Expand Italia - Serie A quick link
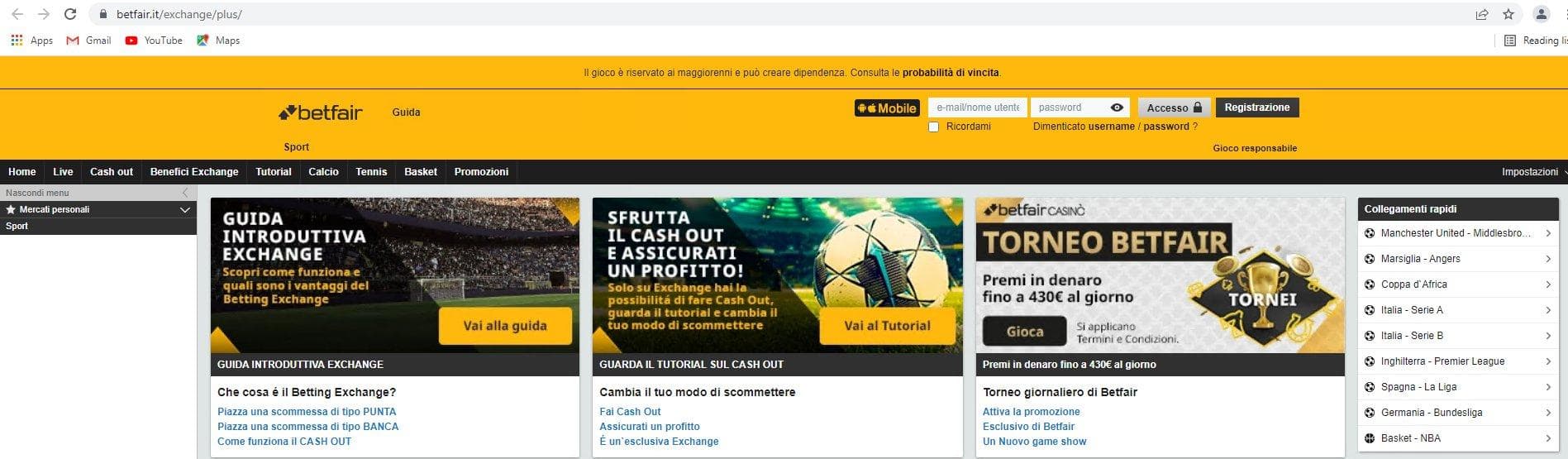1568x459 pixels. coord(1458,310)
